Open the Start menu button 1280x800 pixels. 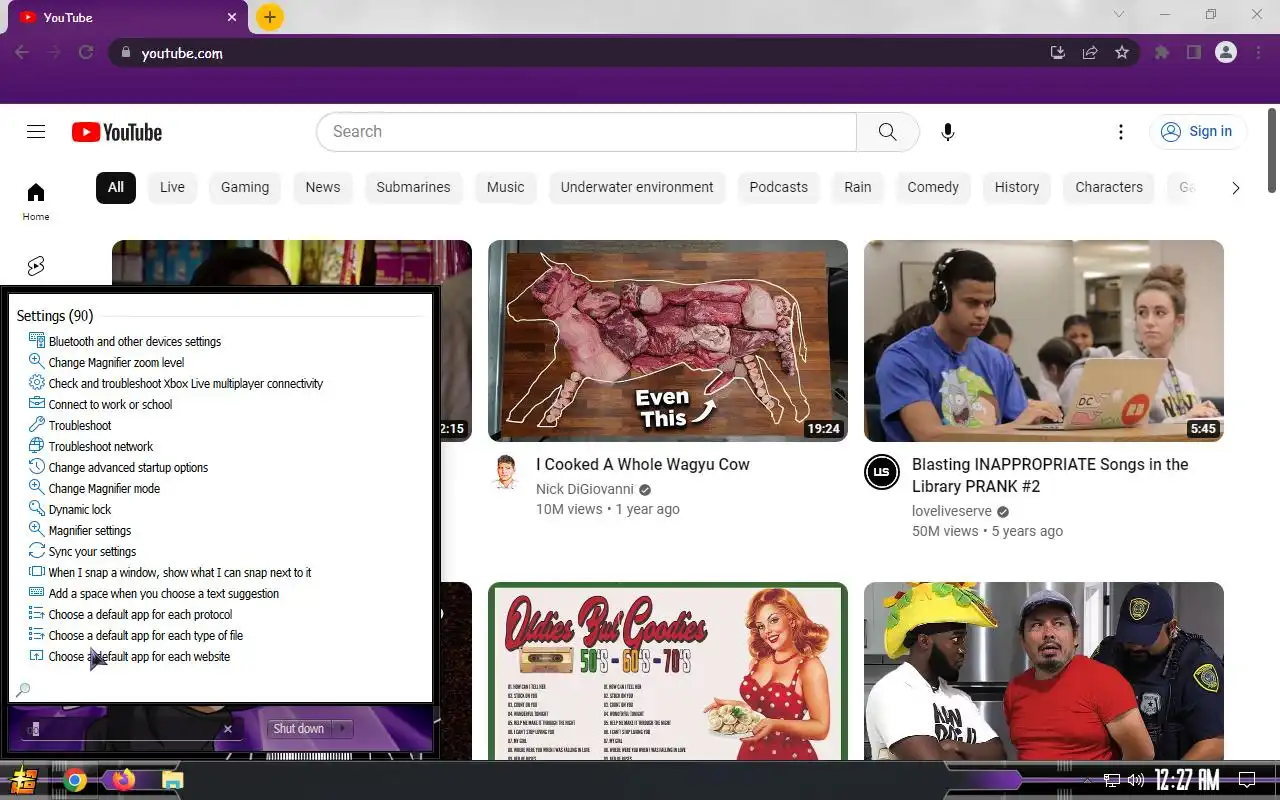25,780
